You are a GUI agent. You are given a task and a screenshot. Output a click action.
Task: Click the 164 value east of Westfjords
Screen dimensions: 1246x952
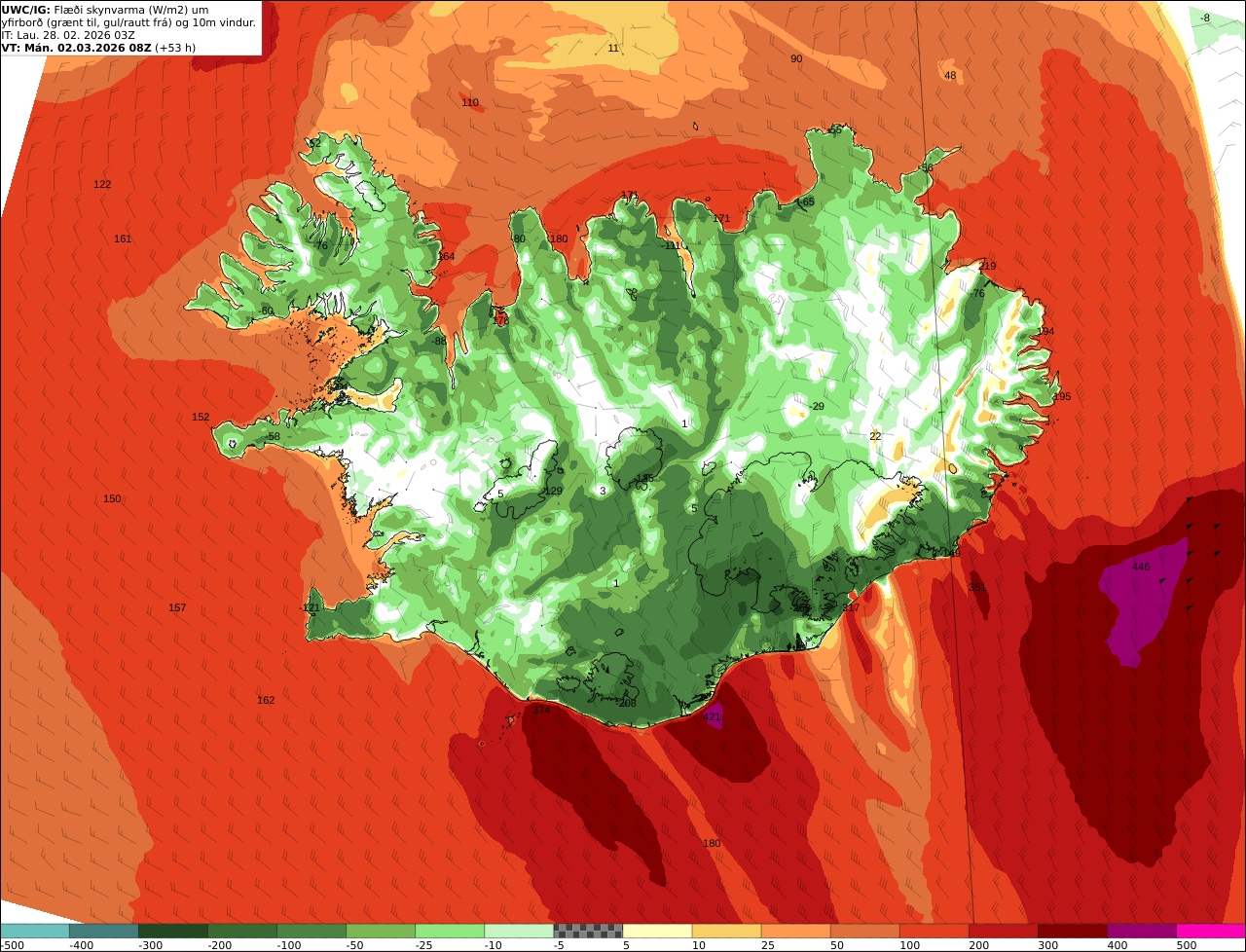coord(446,256)
